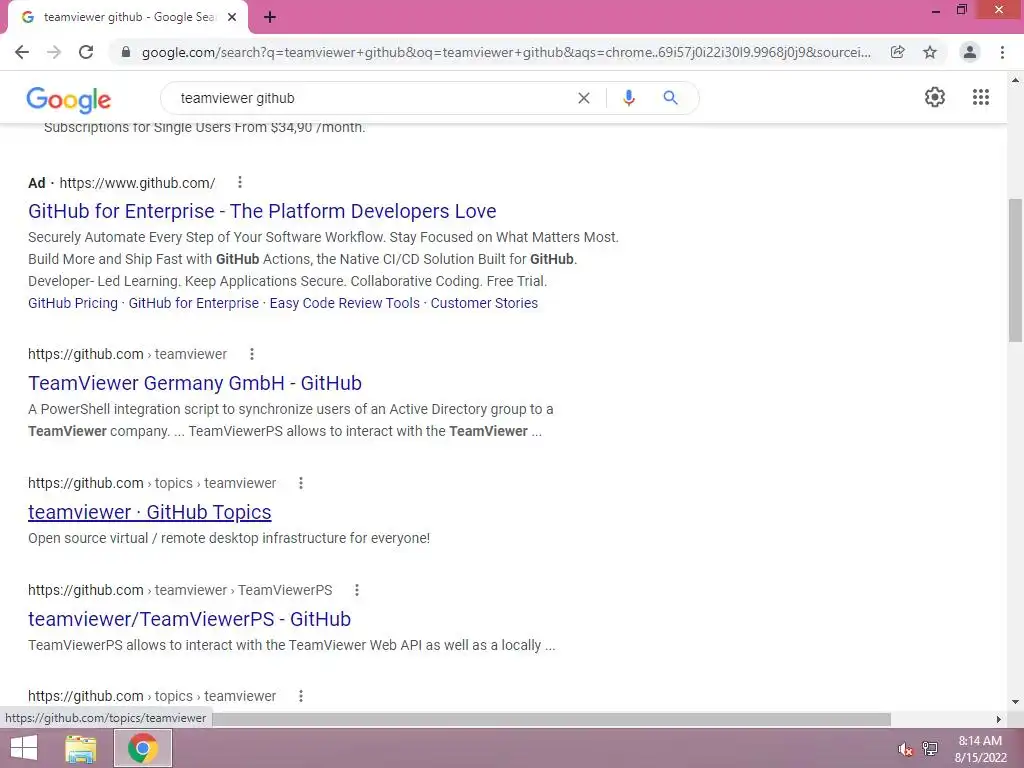
Task: Open TeamViewer Germany GmbH - GitHub result
Action: coord(195,383)
